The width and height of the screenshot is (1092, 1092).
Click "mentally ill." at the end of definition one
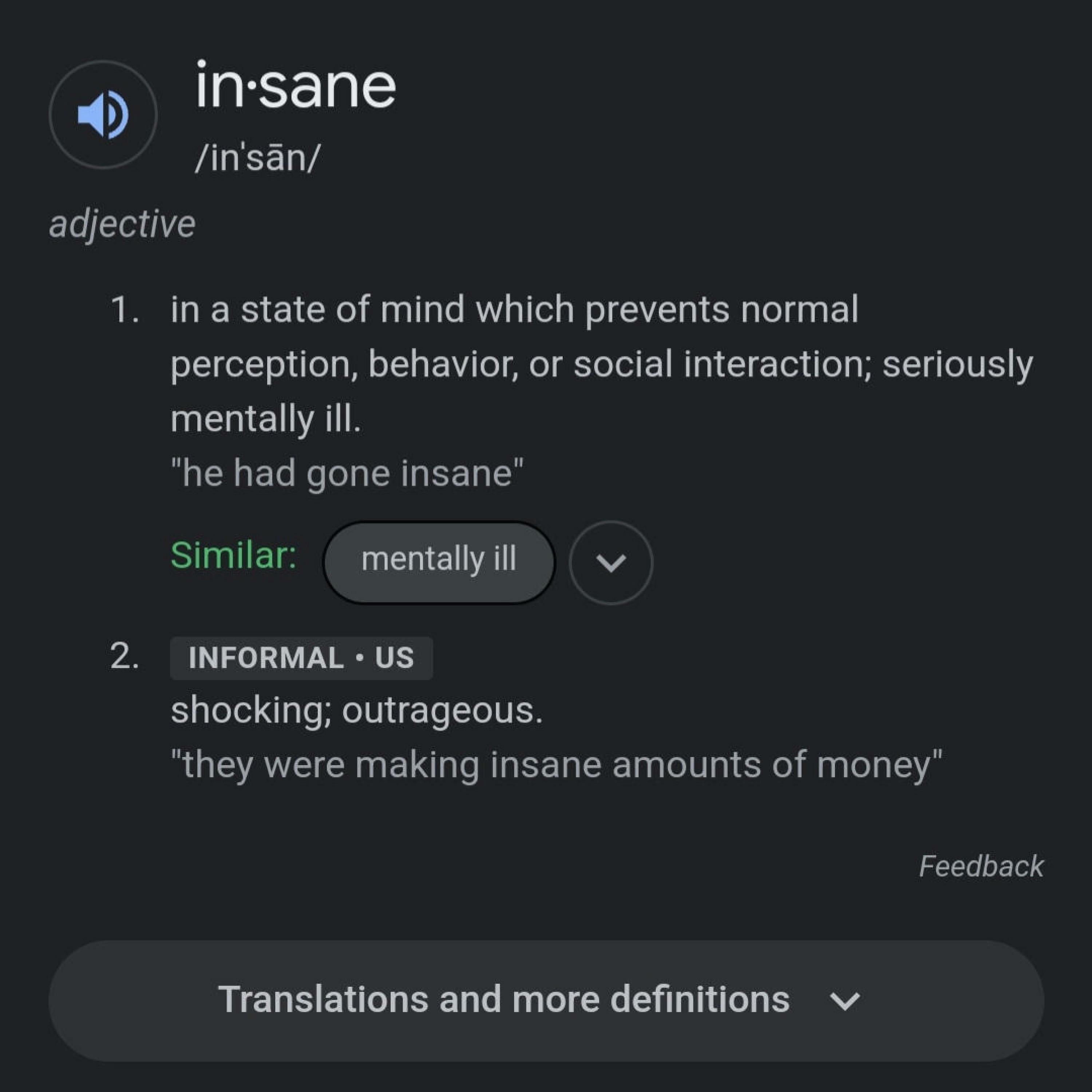[266, 419]
